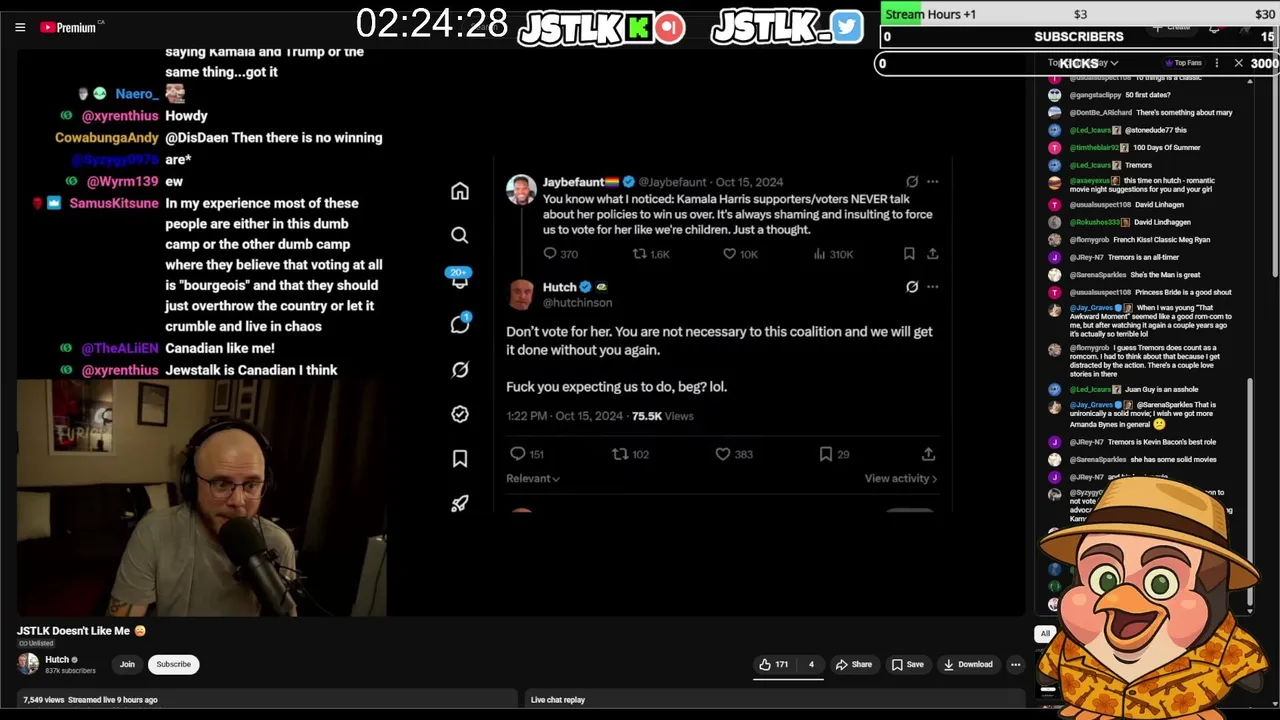
Task: Expand the View activity chevron link
Action: point(901,479)
